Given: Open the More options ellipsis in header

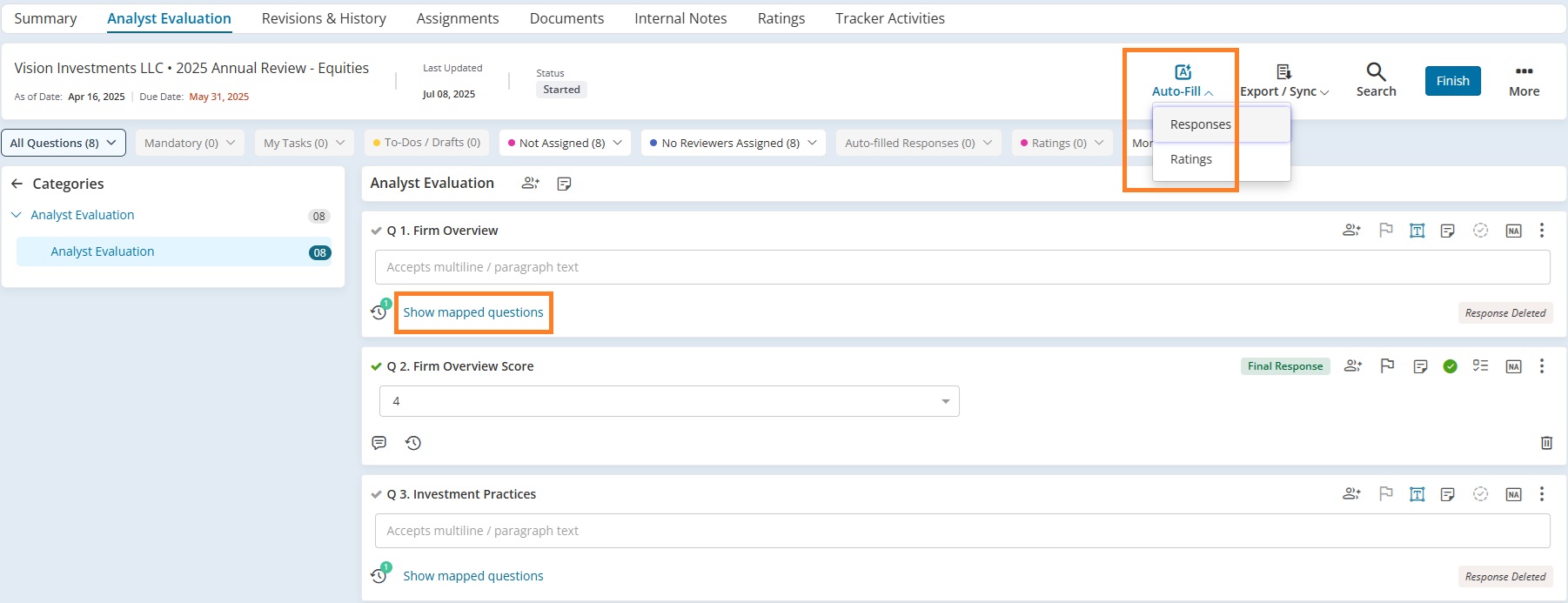Looking at the screenshot, I should pos(1524,71).
